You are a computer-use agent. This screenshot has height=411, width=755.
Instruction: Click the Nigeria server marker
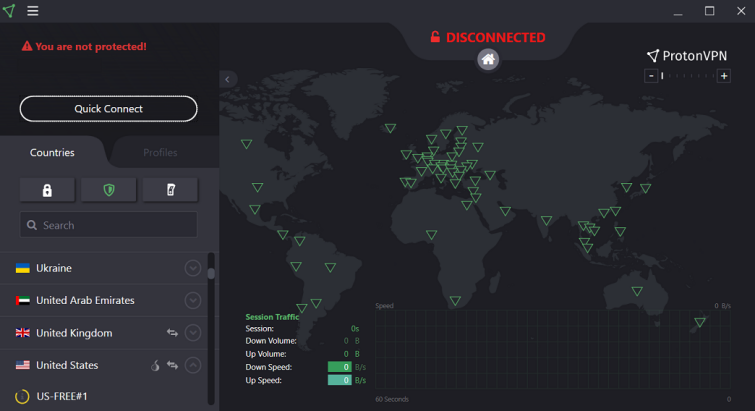(x=431, y=235)
